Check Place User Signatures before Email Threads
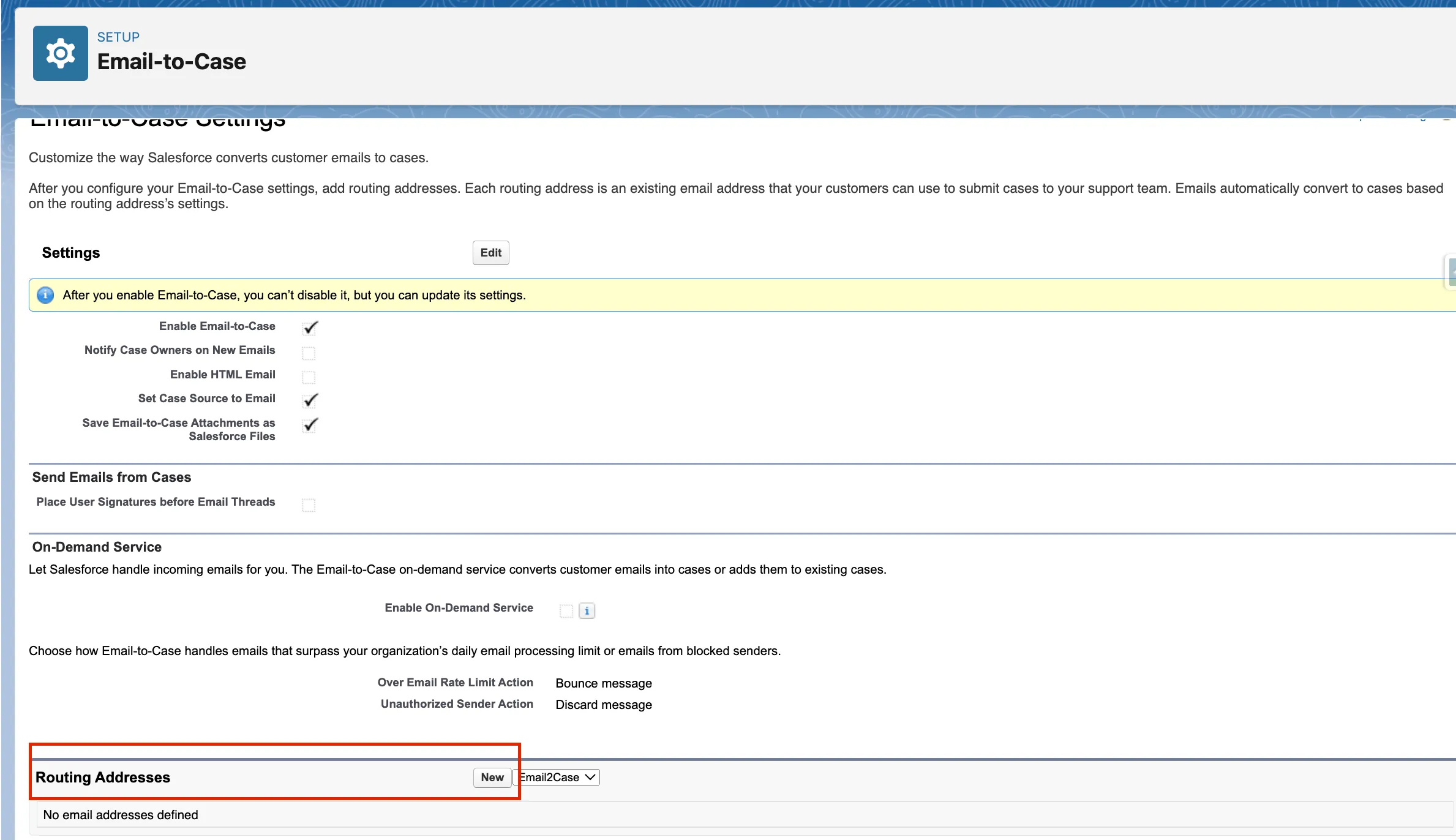This screenshot has width=1456, height=840. tap(309, 504)
